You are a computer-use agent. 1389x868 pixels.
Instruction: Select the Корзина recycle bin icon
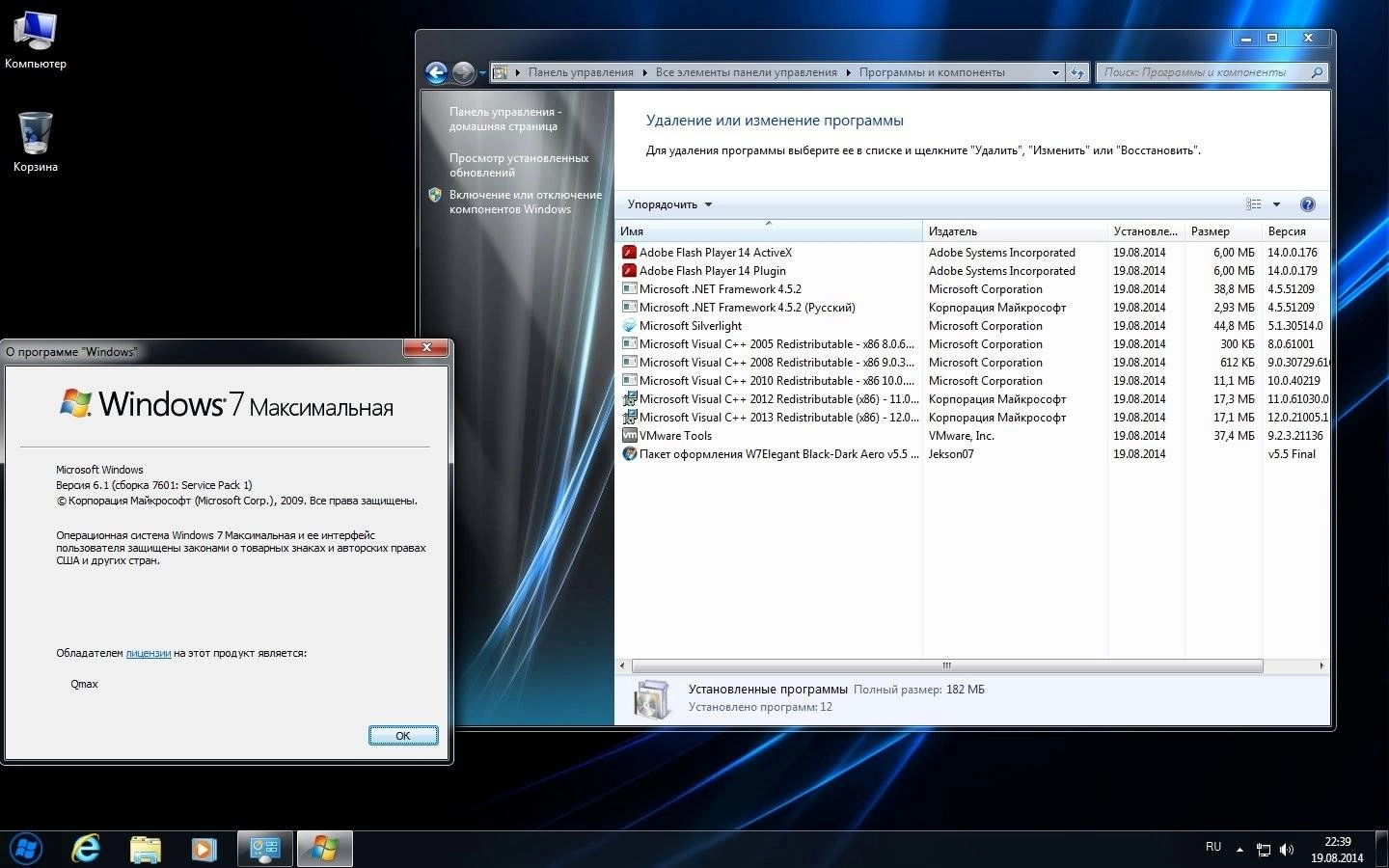click(x=35, y=142)
